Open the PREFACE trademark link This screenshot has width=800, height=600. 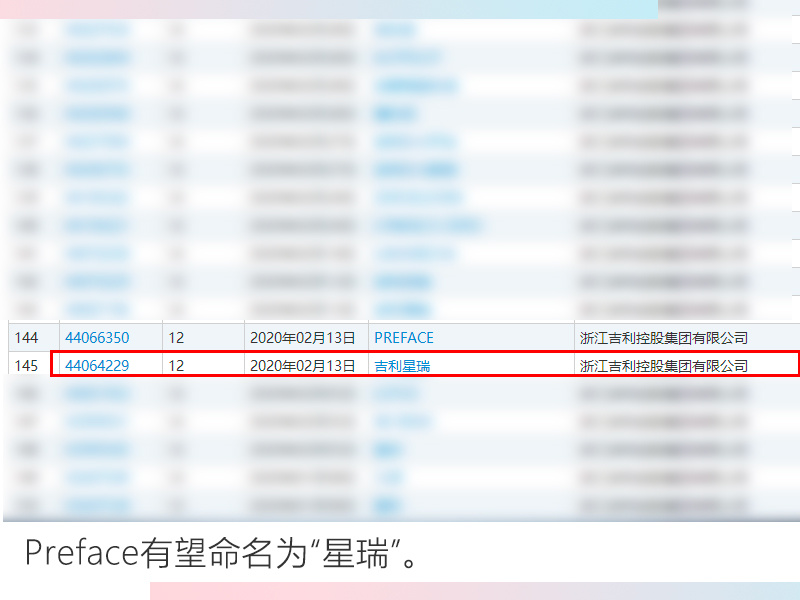(x=404, y=338)
